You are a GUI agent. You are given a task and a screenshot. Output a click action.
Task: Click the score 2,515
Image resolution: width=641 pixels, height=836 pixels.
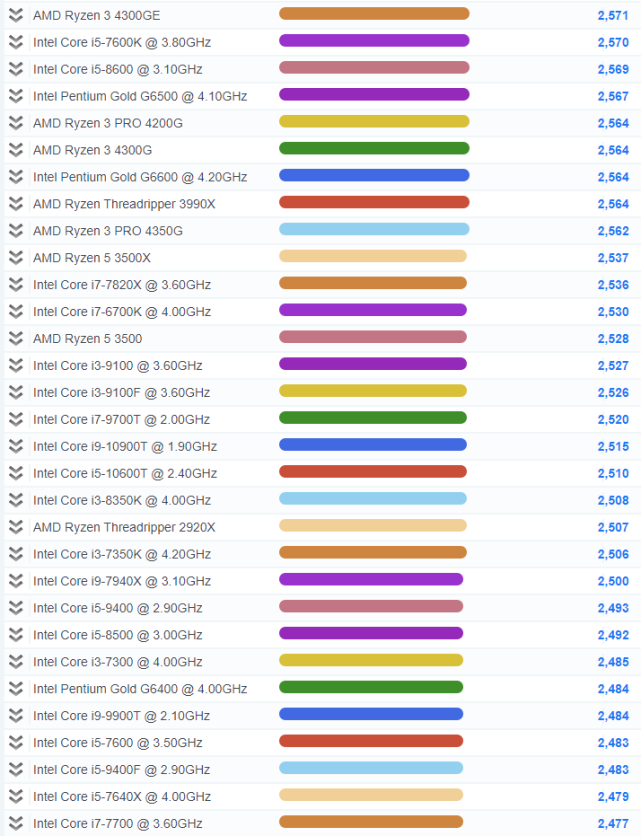point(613,446)
